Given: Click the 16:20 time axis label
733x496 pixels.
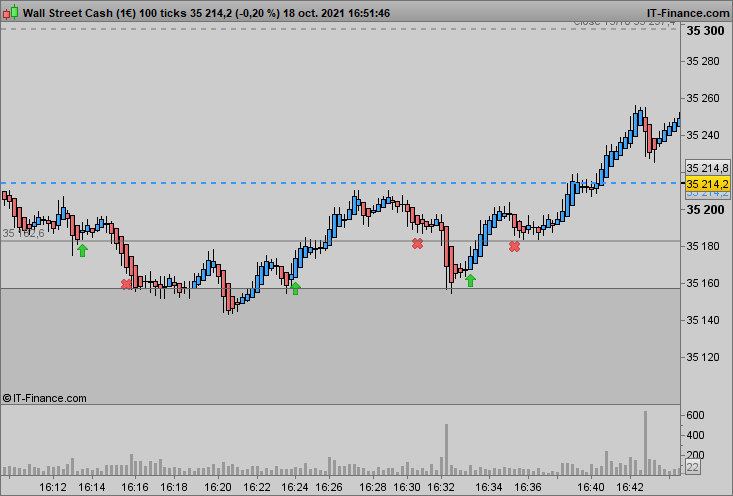Looking at the screenshot, I should coord(218,487).
